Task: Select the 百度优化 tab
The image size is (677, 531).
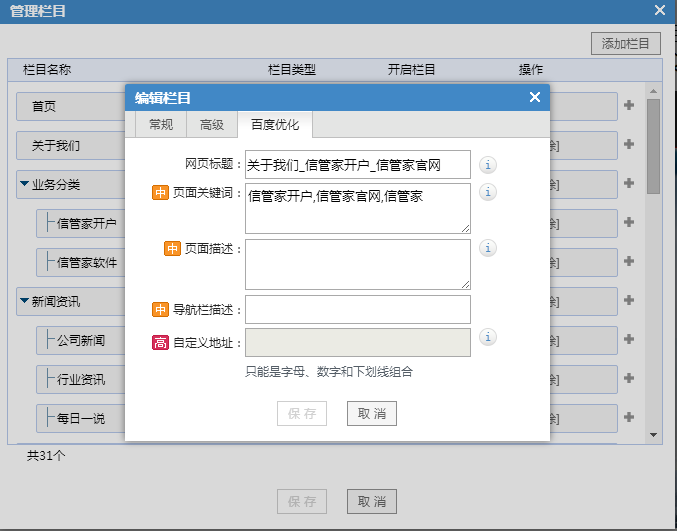Action: pos(275,125)
